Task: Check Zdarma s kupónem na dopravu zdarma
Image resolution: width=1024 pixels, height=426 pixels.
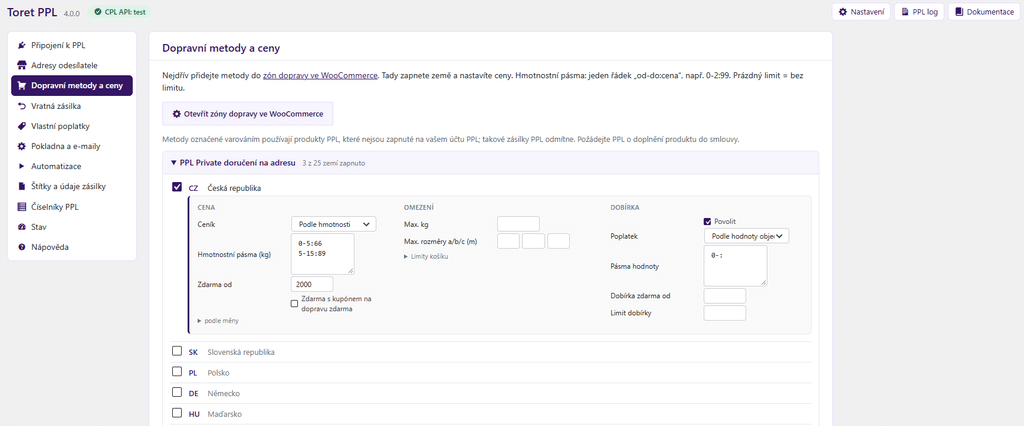Action: pyautogui.click(x=295, y=303)
